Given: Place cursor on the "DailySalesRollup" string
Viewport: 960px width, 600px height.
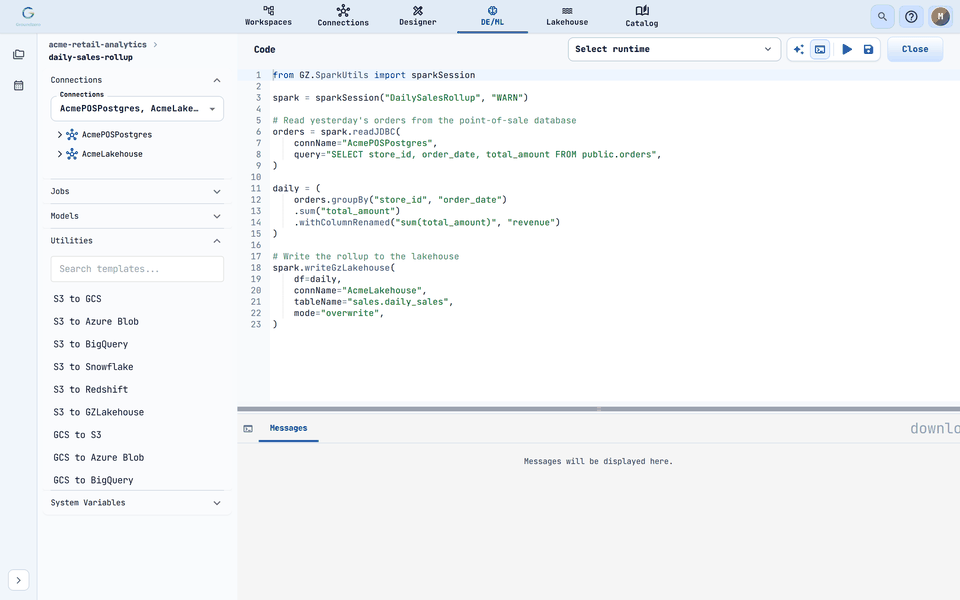Looking at the screenshot, I should click(x=432, y=97).
